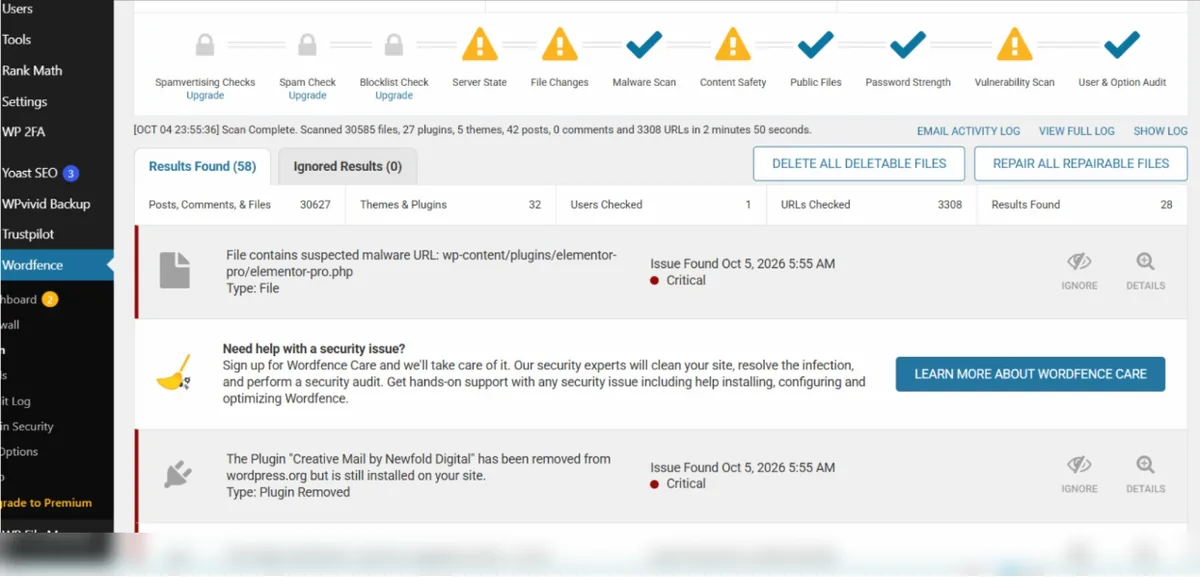Click the URLs Checked count cell

(871, 205)
